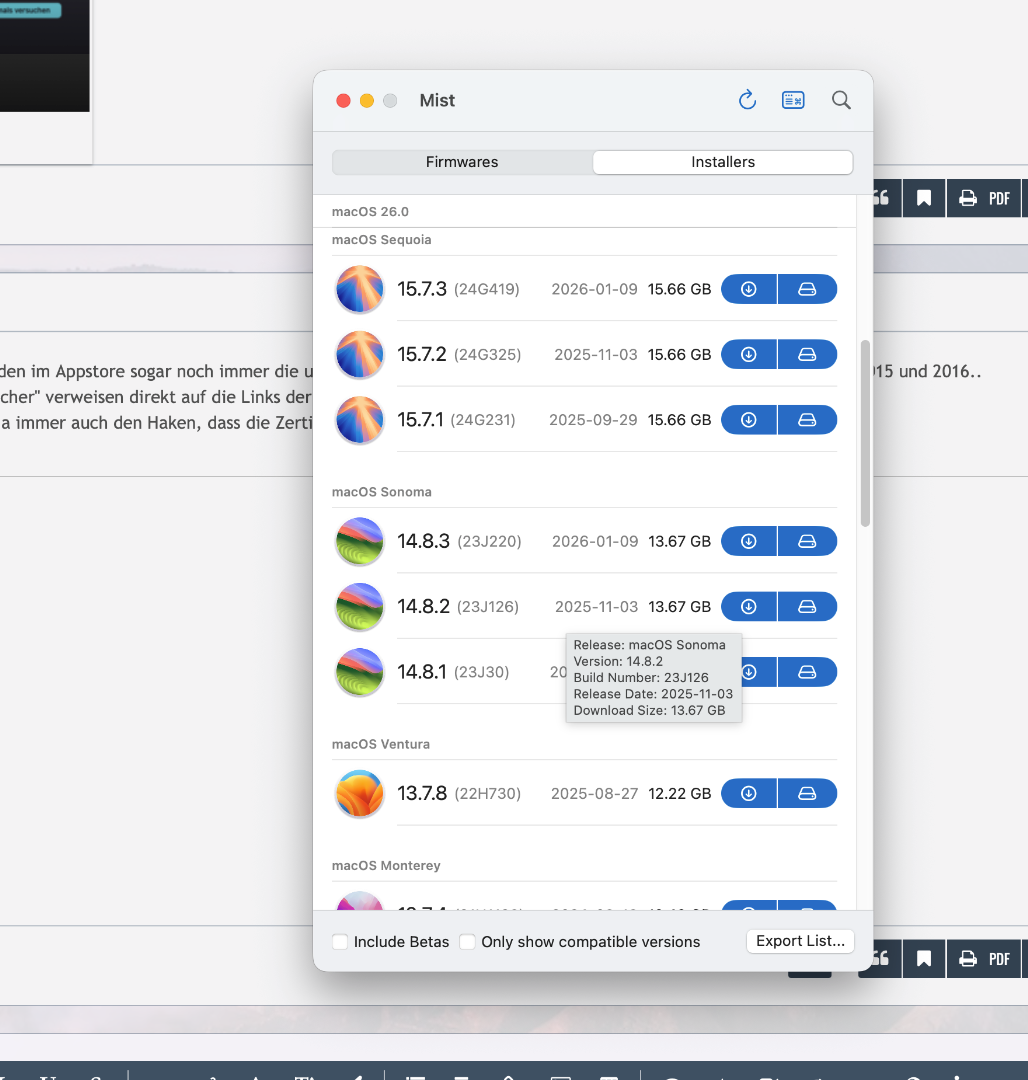This screenshot has width=1028, height=1080.
Task: Click the macOS 26.0 section header
Action: tap(370, 211)
